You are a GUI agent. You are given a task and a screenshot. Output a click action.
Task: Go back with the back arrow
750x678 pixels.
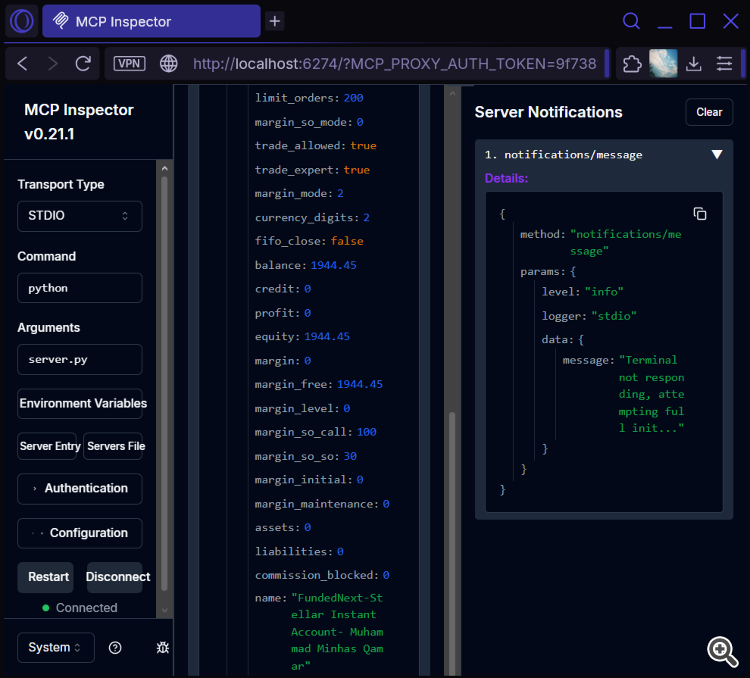22,63
